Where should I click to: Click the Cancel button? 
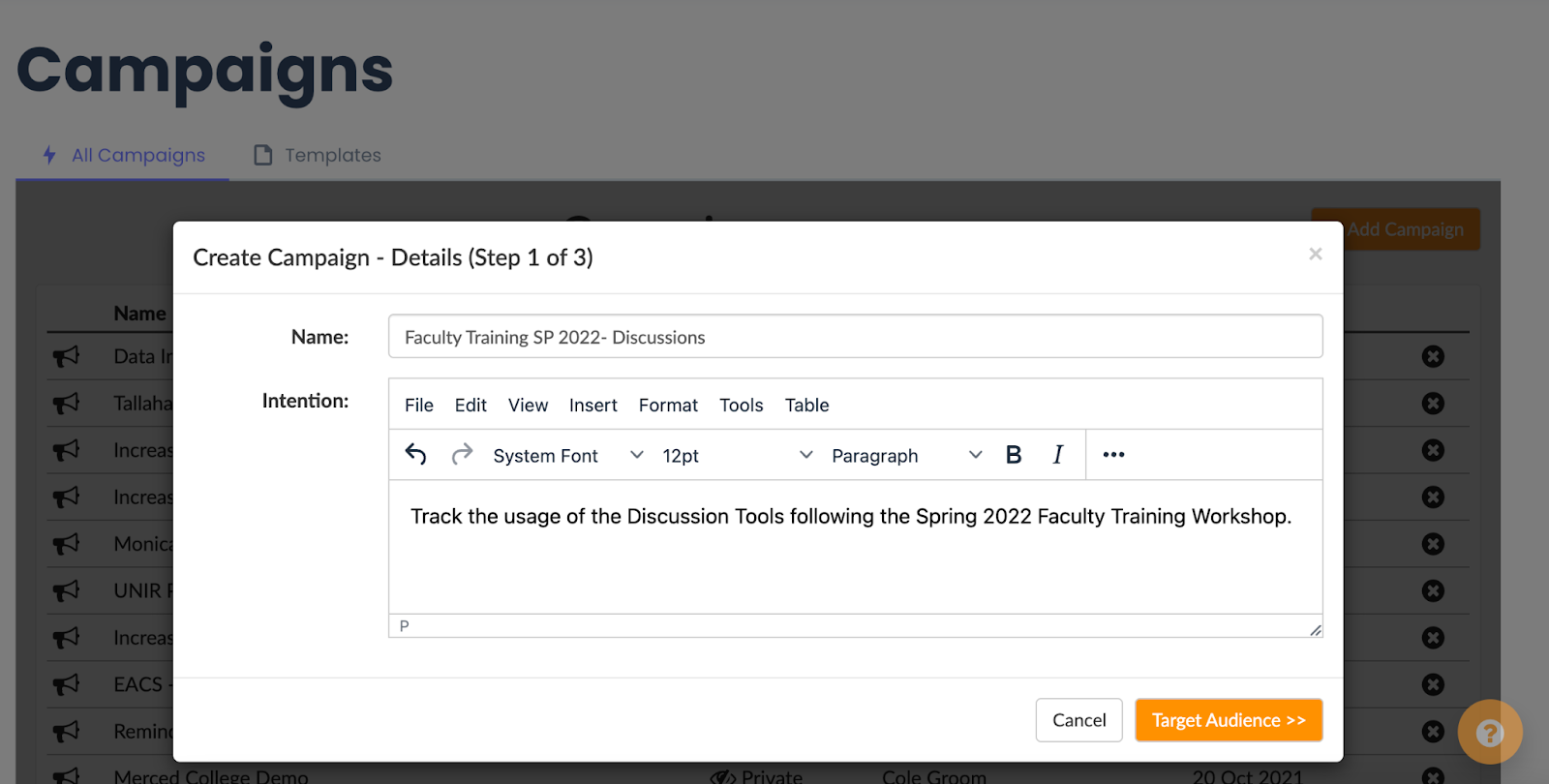[1078, 720]
